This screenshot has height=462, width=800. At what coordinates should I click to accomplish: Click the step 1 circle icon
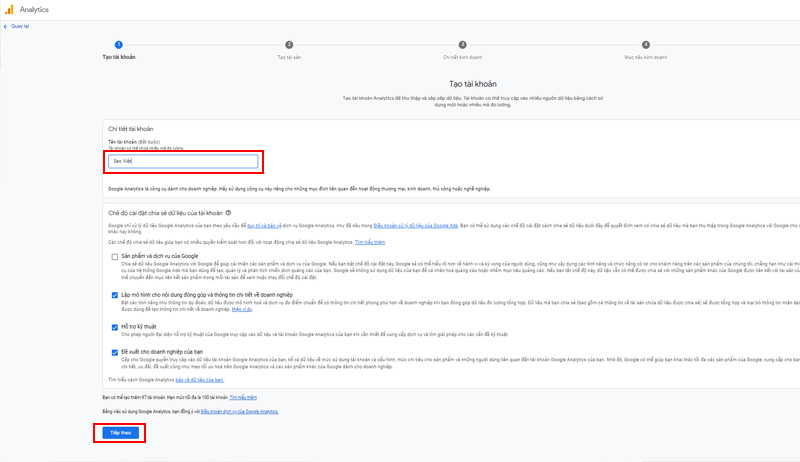(x=118, y=44)
